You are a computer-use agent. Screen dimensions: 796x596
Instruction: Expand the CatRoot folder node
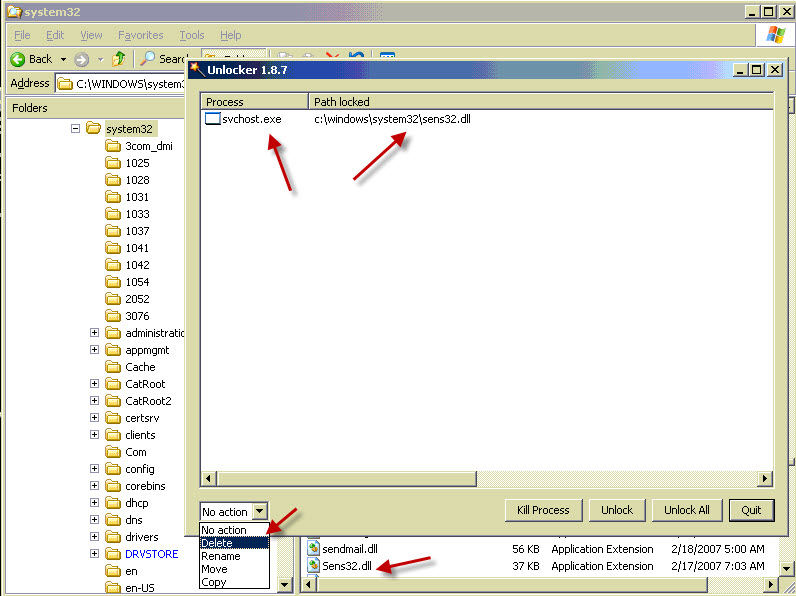coord(94,384)
